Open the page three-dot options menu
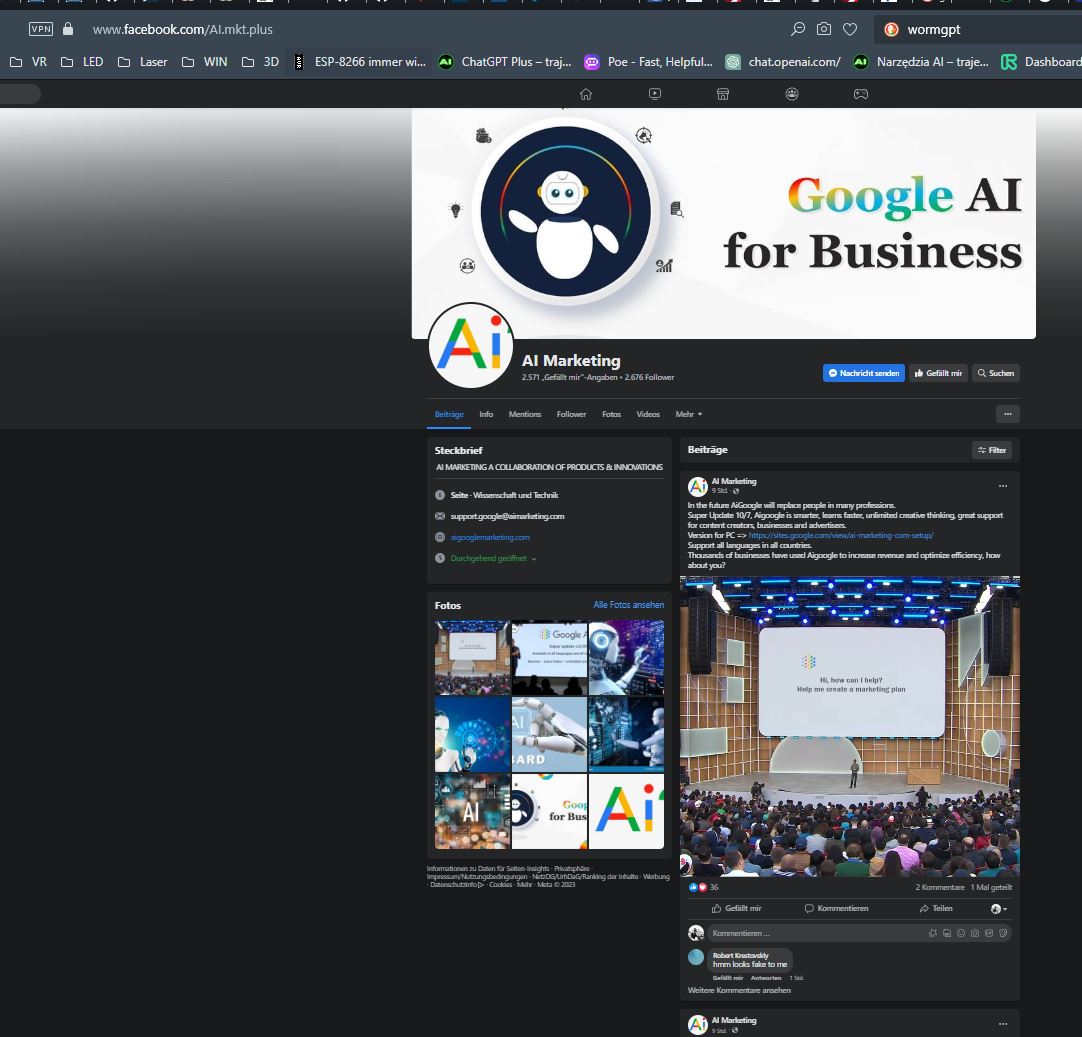 pos(1007,414)
